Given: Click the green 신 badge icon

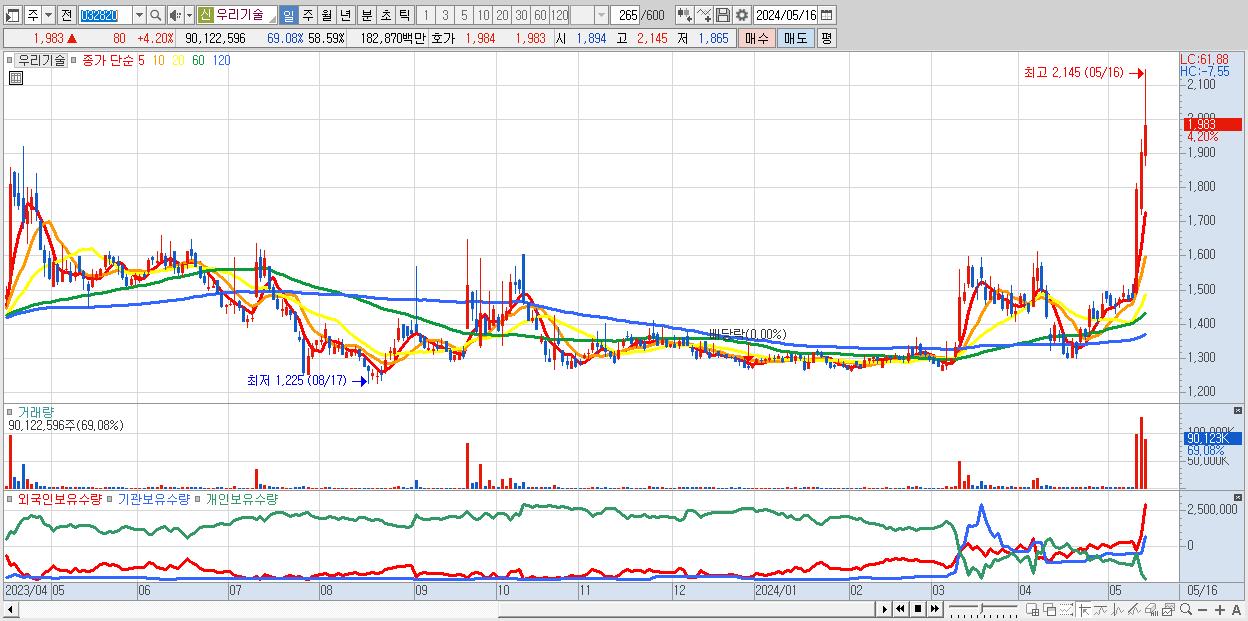Looking at the screenshot, I should [205, 15].
